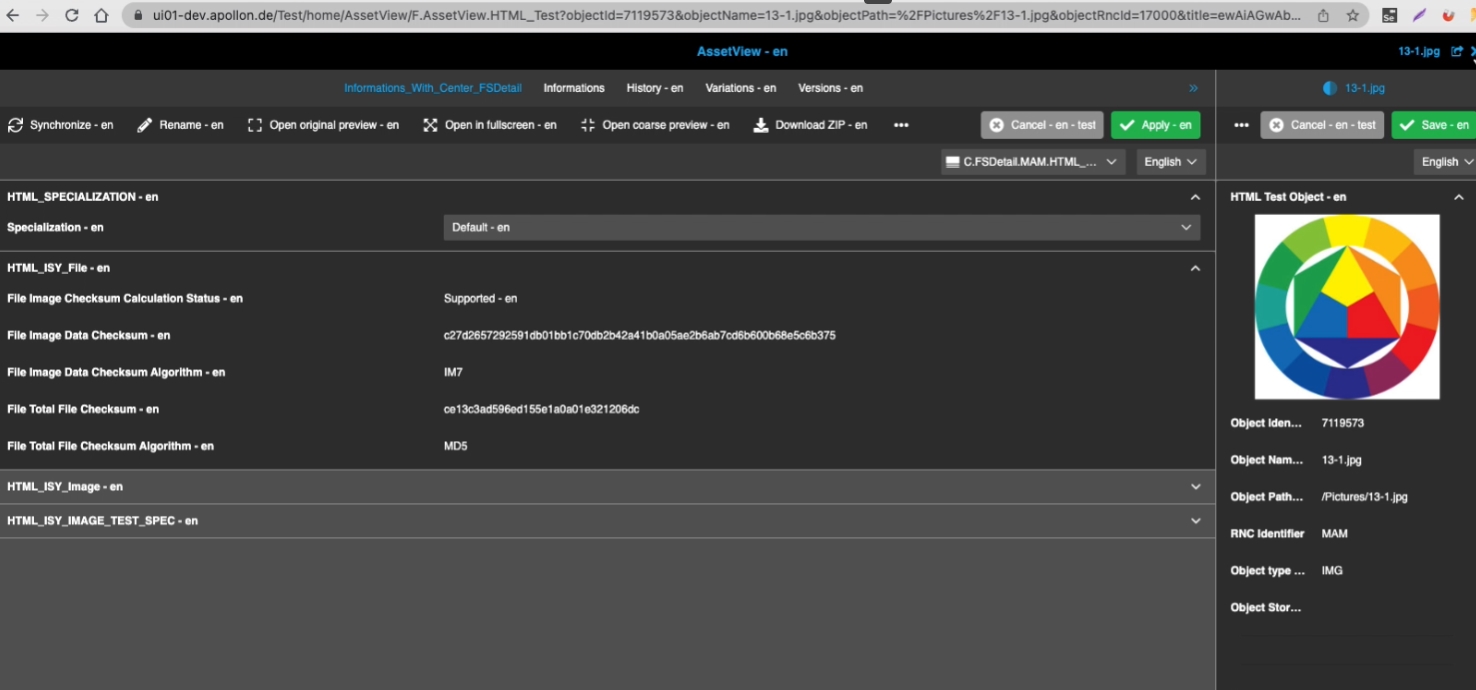The width and height of the screenshot is (1476, 690).
Task: Open 13-1.jpg in new window icon
Action: (1456, 51)
